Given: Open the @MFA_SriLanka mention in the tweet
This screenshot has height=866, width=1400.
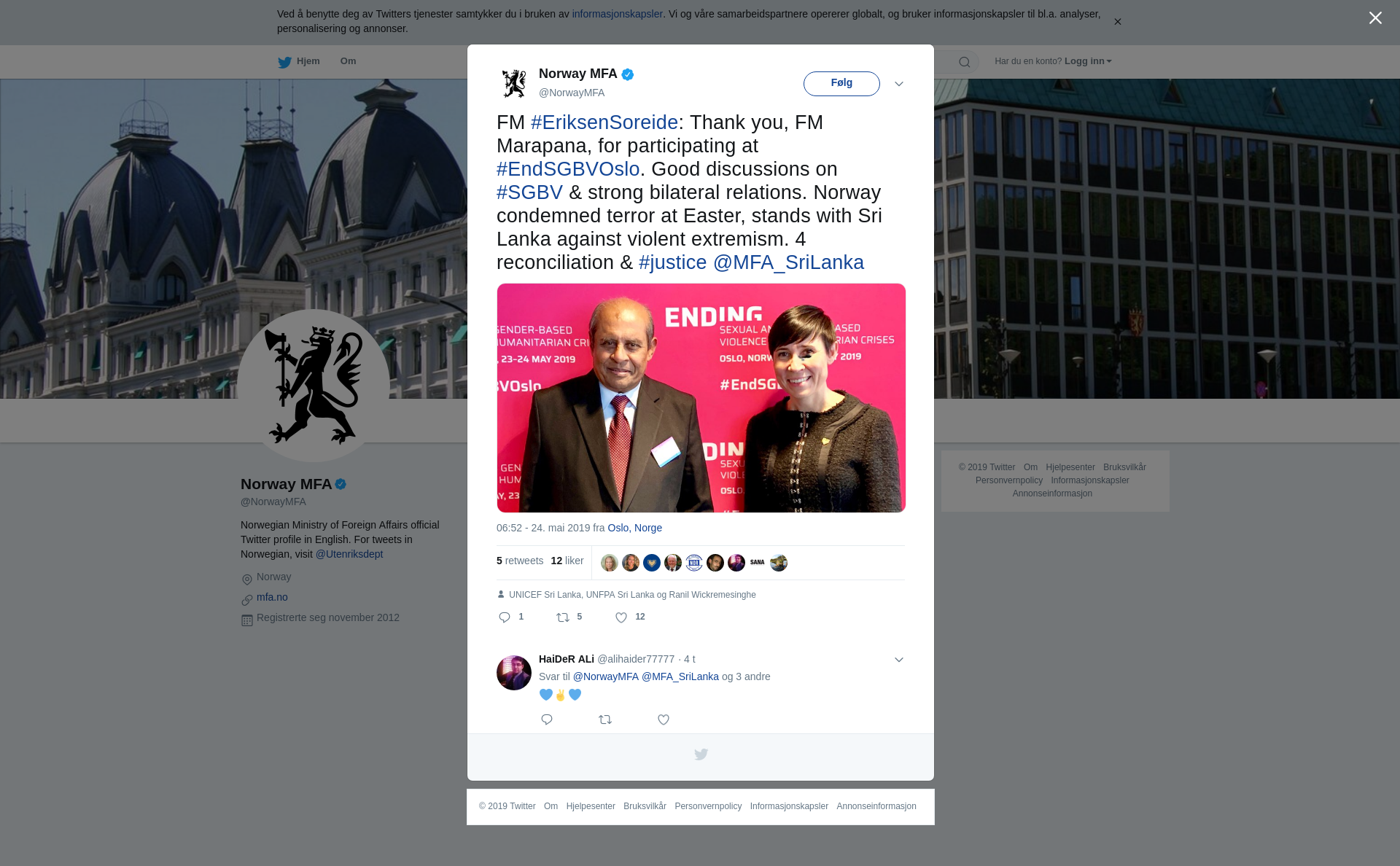Looking at the screenshot, I should pyautogui.click(x=788, y=262).
